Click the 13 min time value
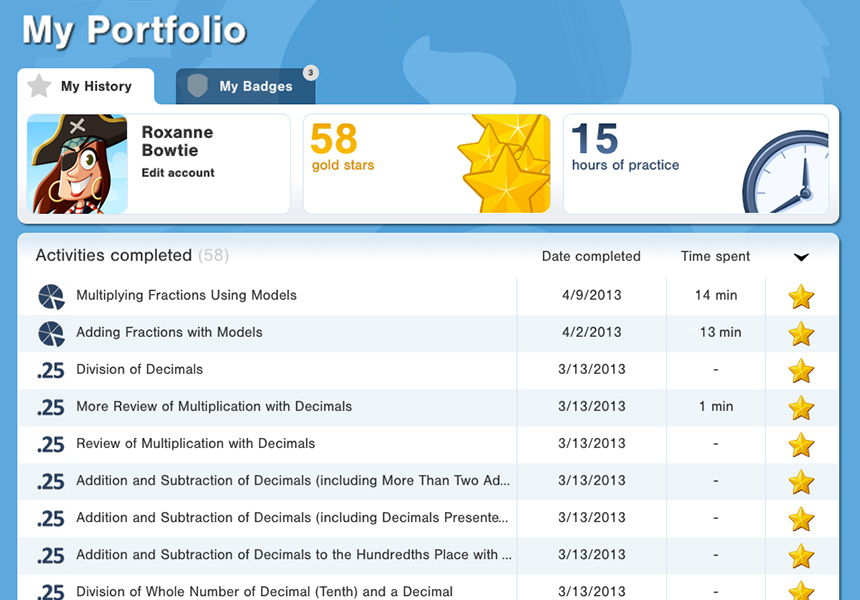Screen dimensions: 860x600 pyautogui.click(x=720, y=332)
